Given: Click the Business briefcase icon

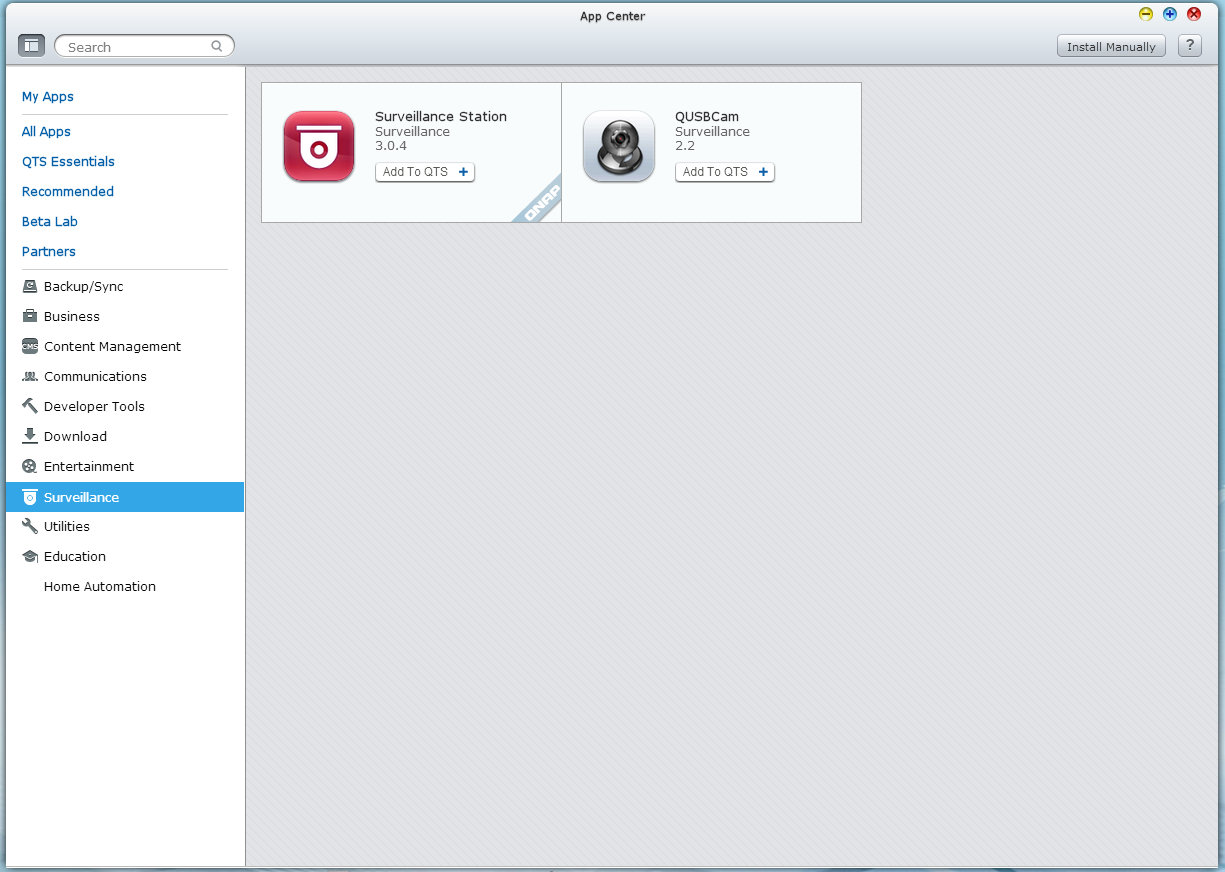Looking at the screenshot, I should (x=30, y=316).
